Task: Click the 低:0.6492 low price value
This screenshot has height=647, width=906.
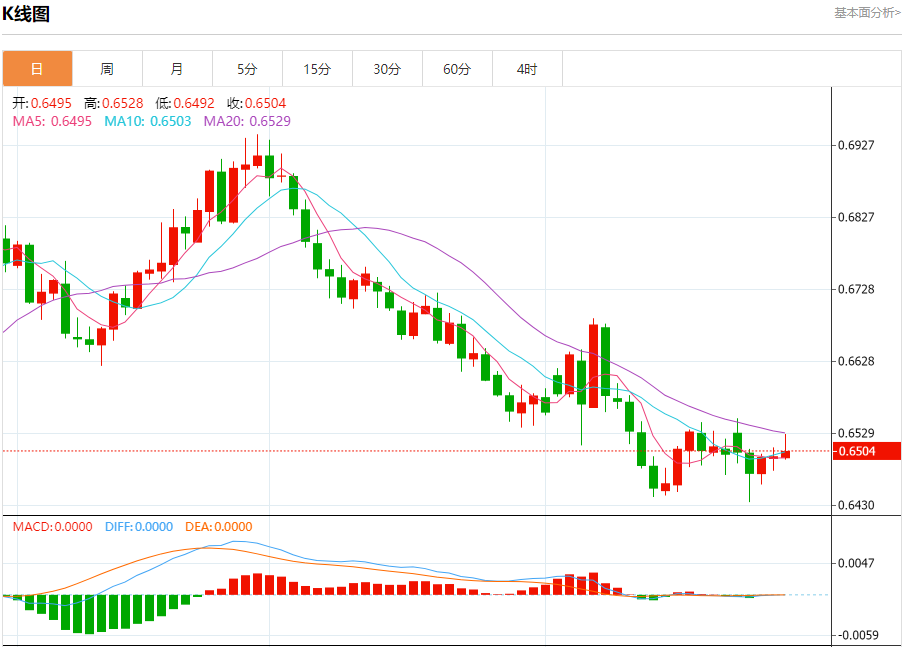Action: [185, 103]
